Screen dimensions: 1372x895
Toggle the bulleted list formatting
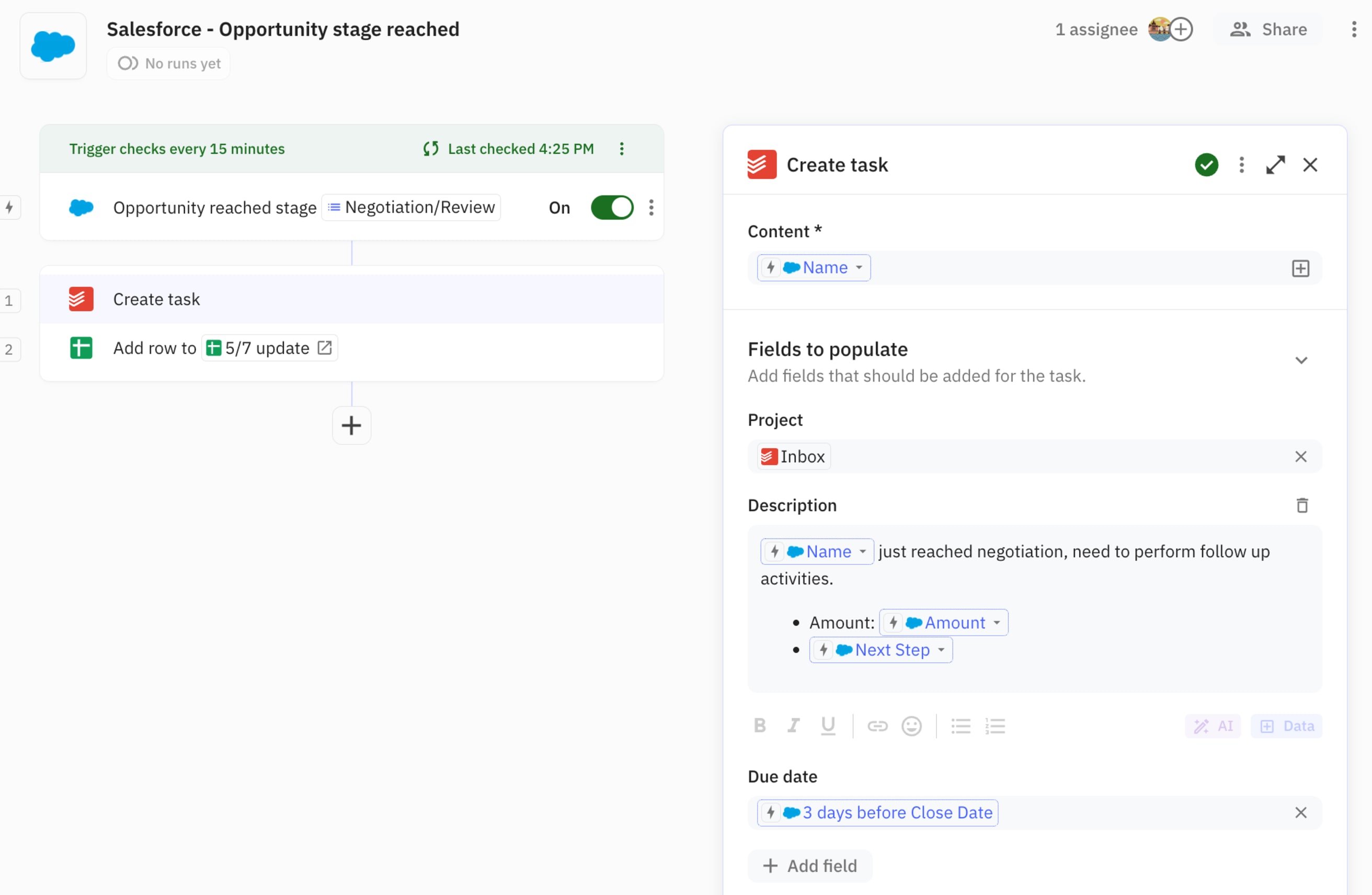tap(961, 726)
